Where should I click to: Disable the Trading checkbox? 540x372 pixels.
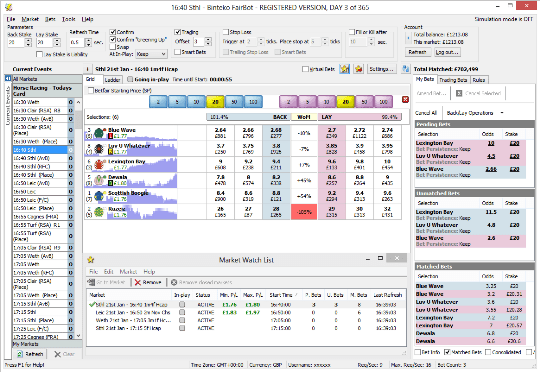(x=178, y=32)
